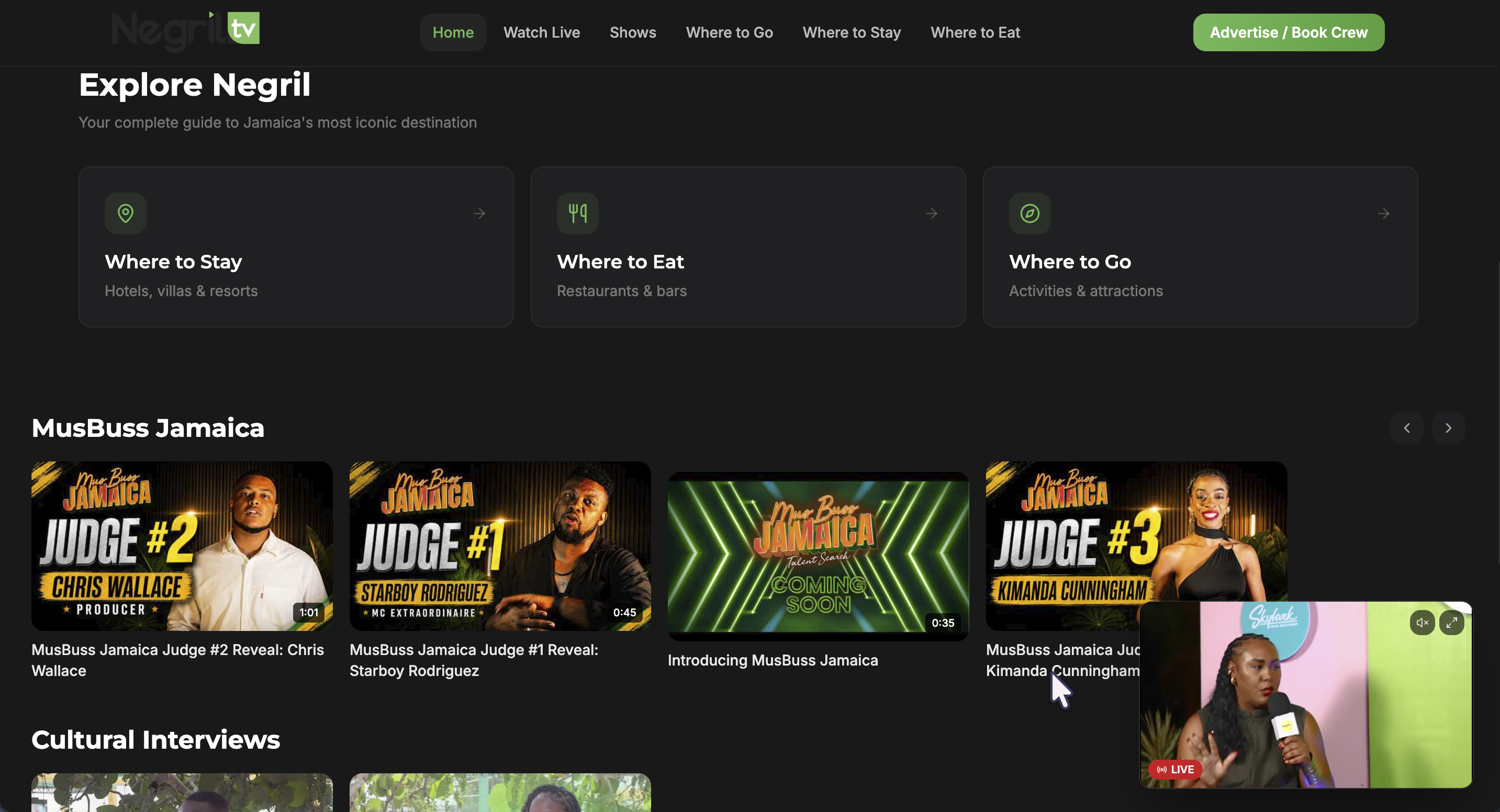Click the tagline about Jamaica's most iconic destination
Viewport: 1500px width, 812px height.
pyautogui.click(x=278, y=122)
